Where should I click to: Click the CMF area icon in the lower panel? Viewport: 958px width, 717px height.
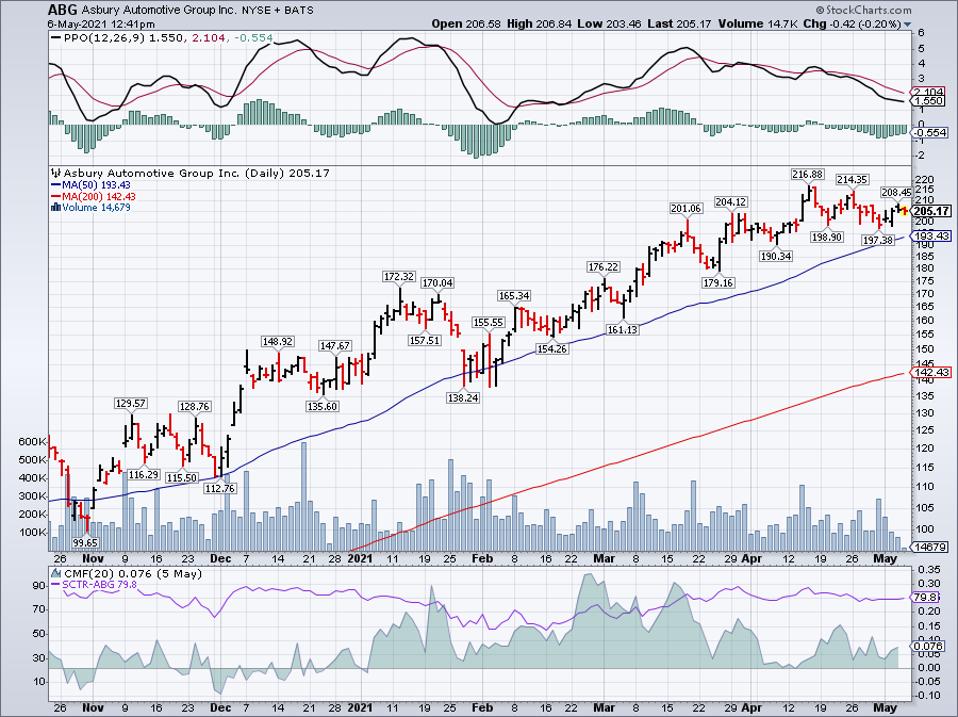[56, 574]
